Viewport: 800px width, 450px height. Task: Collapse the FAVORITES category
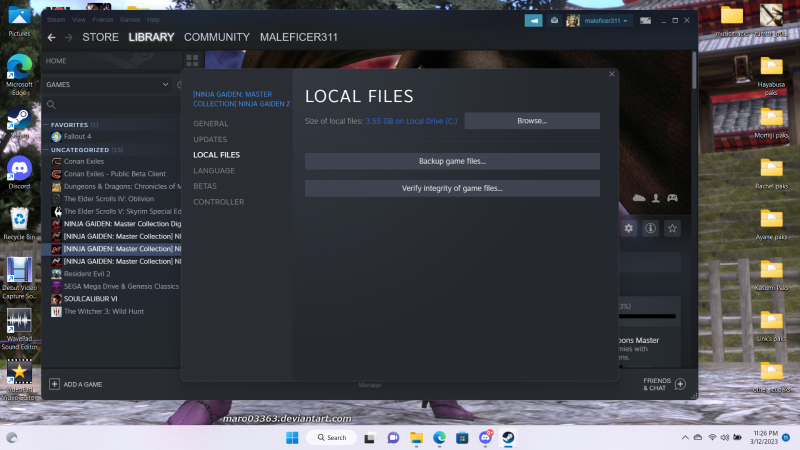[x=46, y=124]
